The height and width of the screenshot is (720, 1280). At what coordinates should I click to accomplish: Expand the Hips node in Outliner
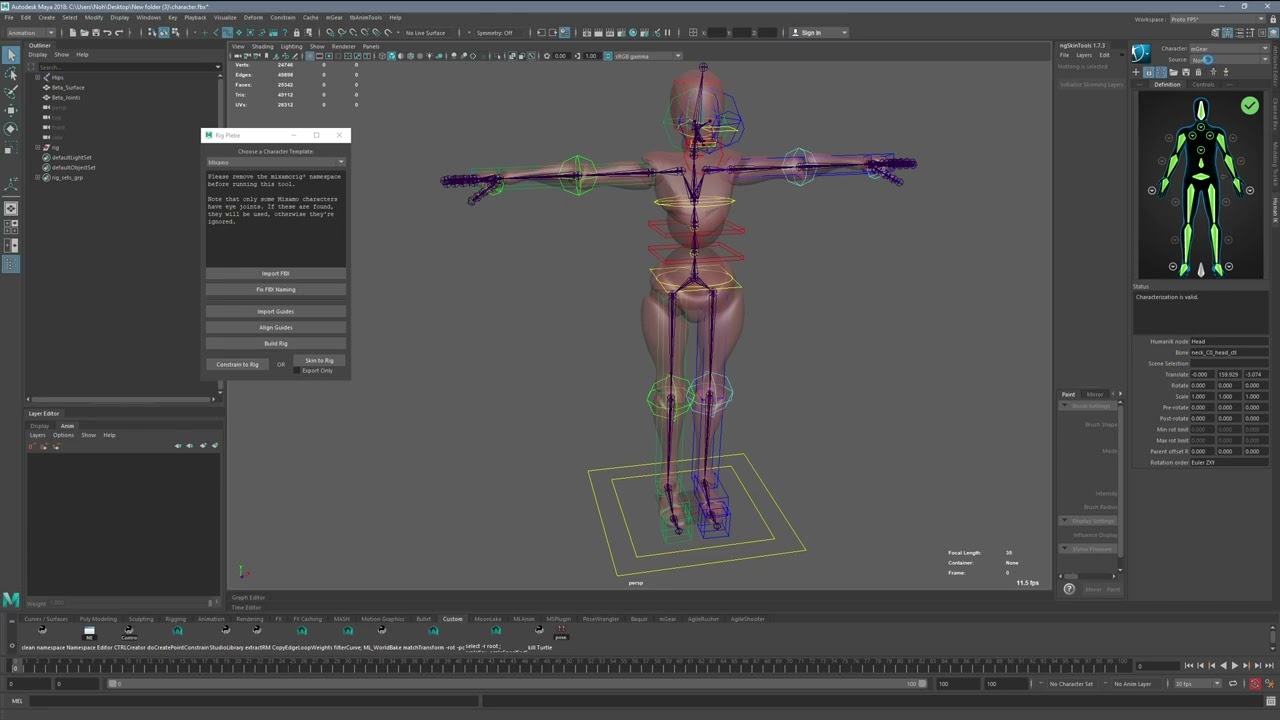[x=38, y=77]
